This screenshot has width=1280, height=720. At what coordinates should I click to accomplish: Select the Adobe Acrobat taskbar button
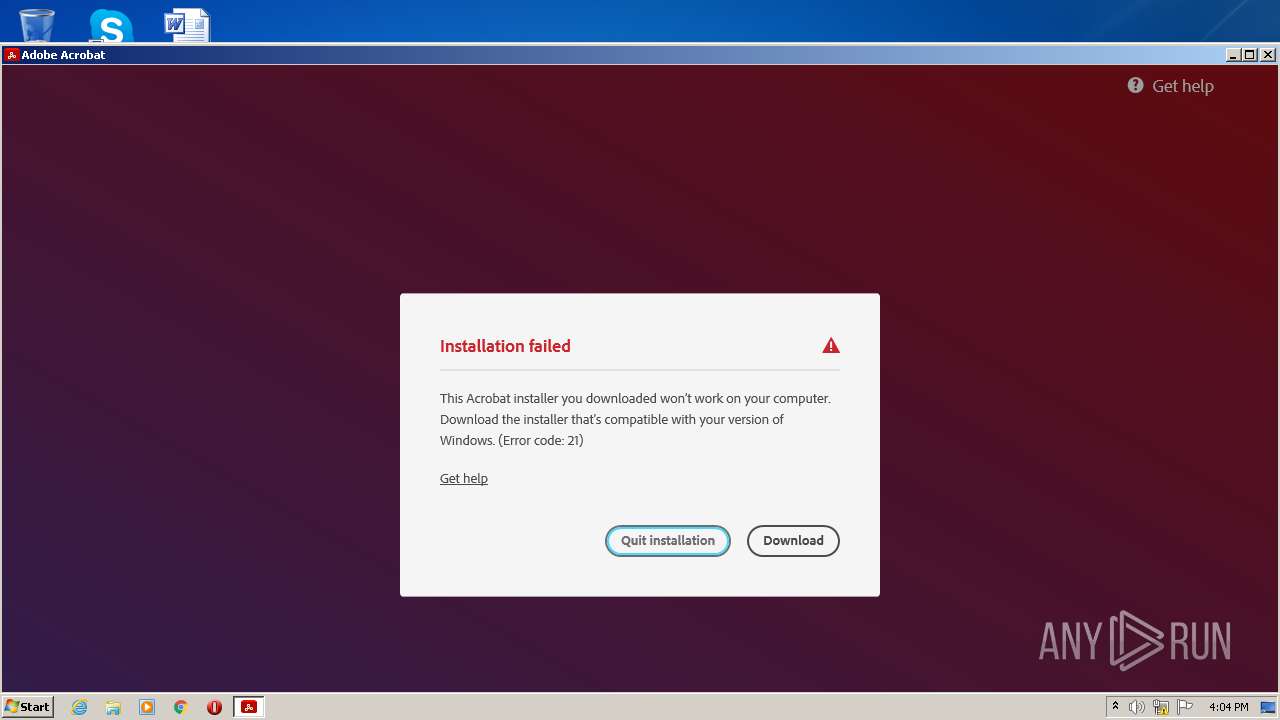249,707
